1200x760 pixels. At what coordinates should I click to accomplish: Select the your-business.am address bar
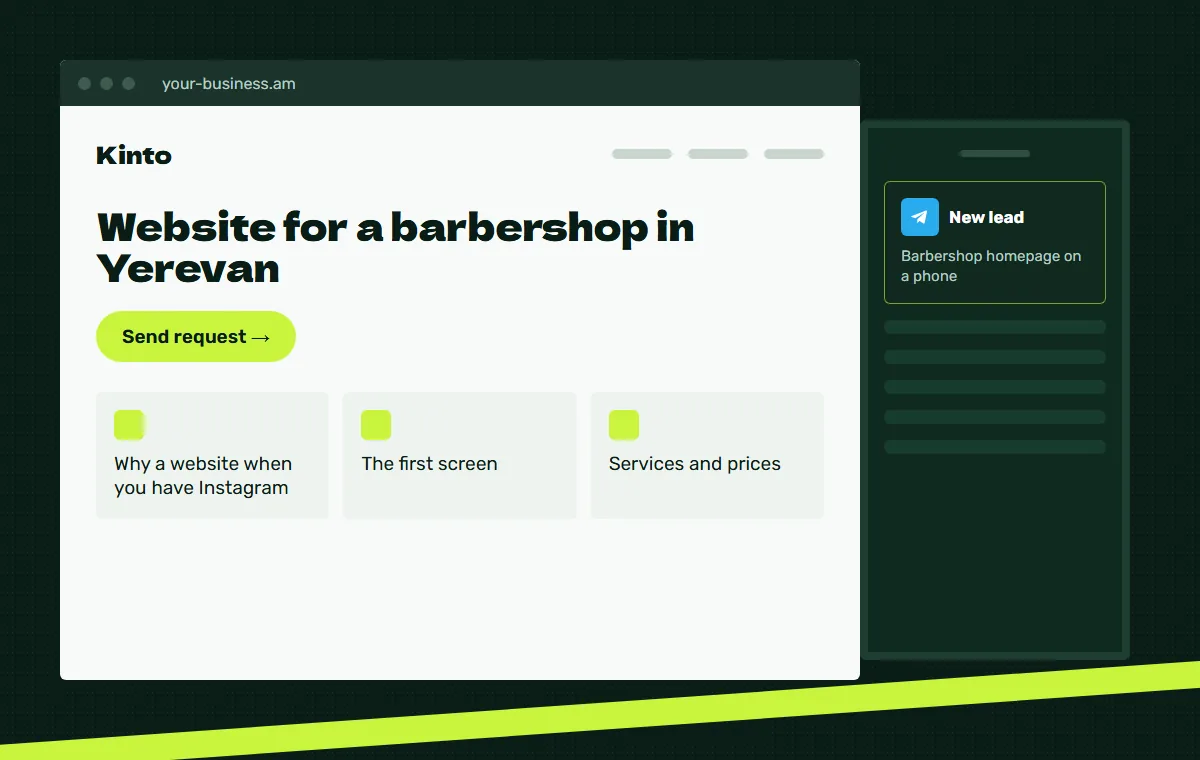229,84
